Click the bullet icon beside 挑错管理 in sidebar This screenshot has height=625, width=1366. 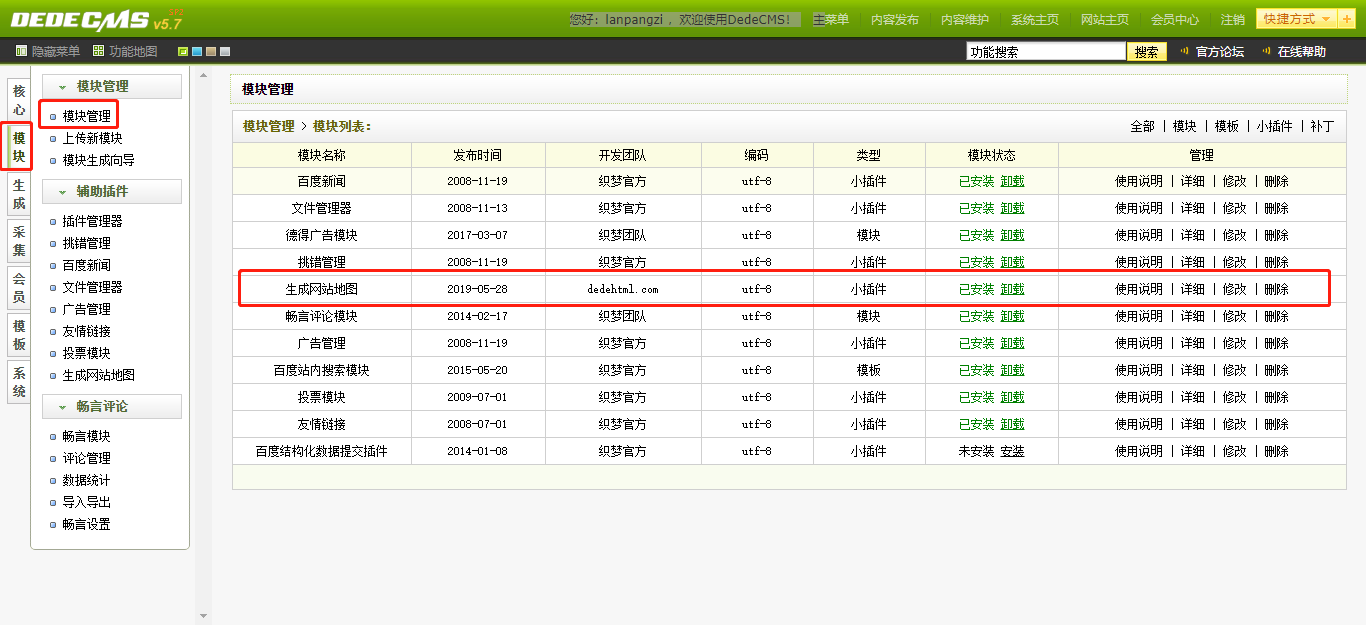[53, 244]
